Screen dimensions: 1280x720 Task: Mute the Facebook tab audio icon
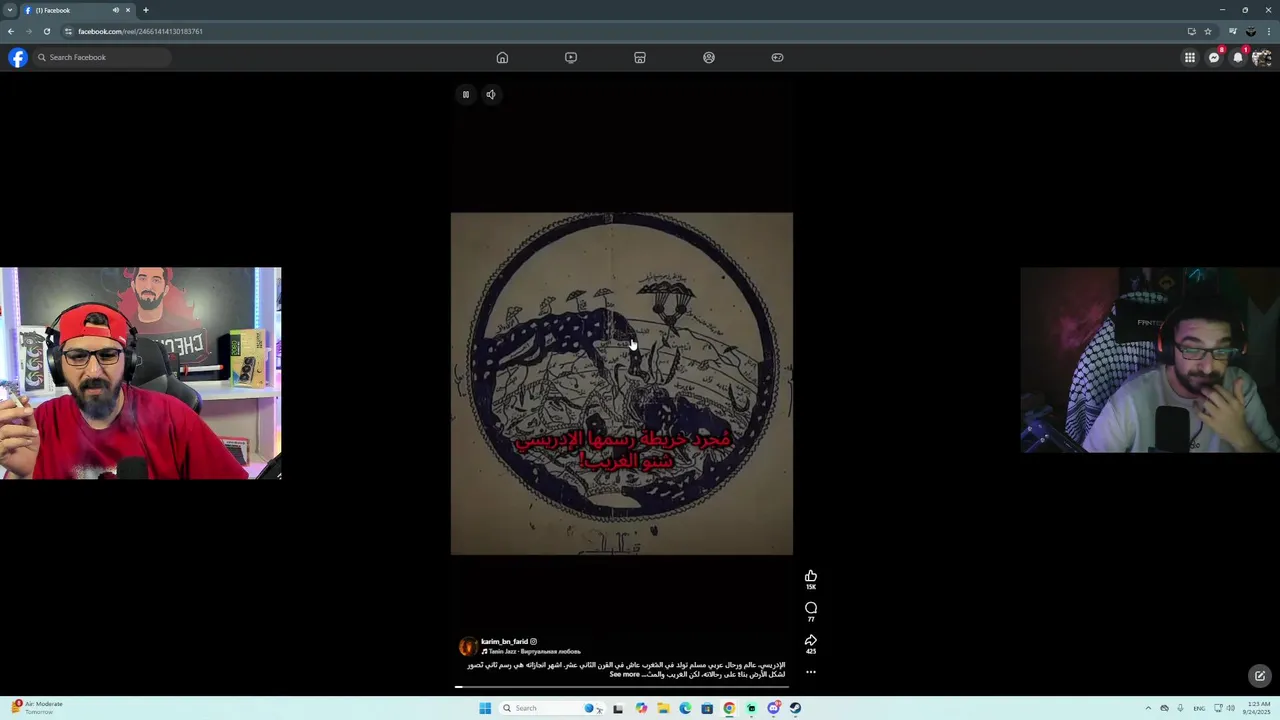click(115, 10)
